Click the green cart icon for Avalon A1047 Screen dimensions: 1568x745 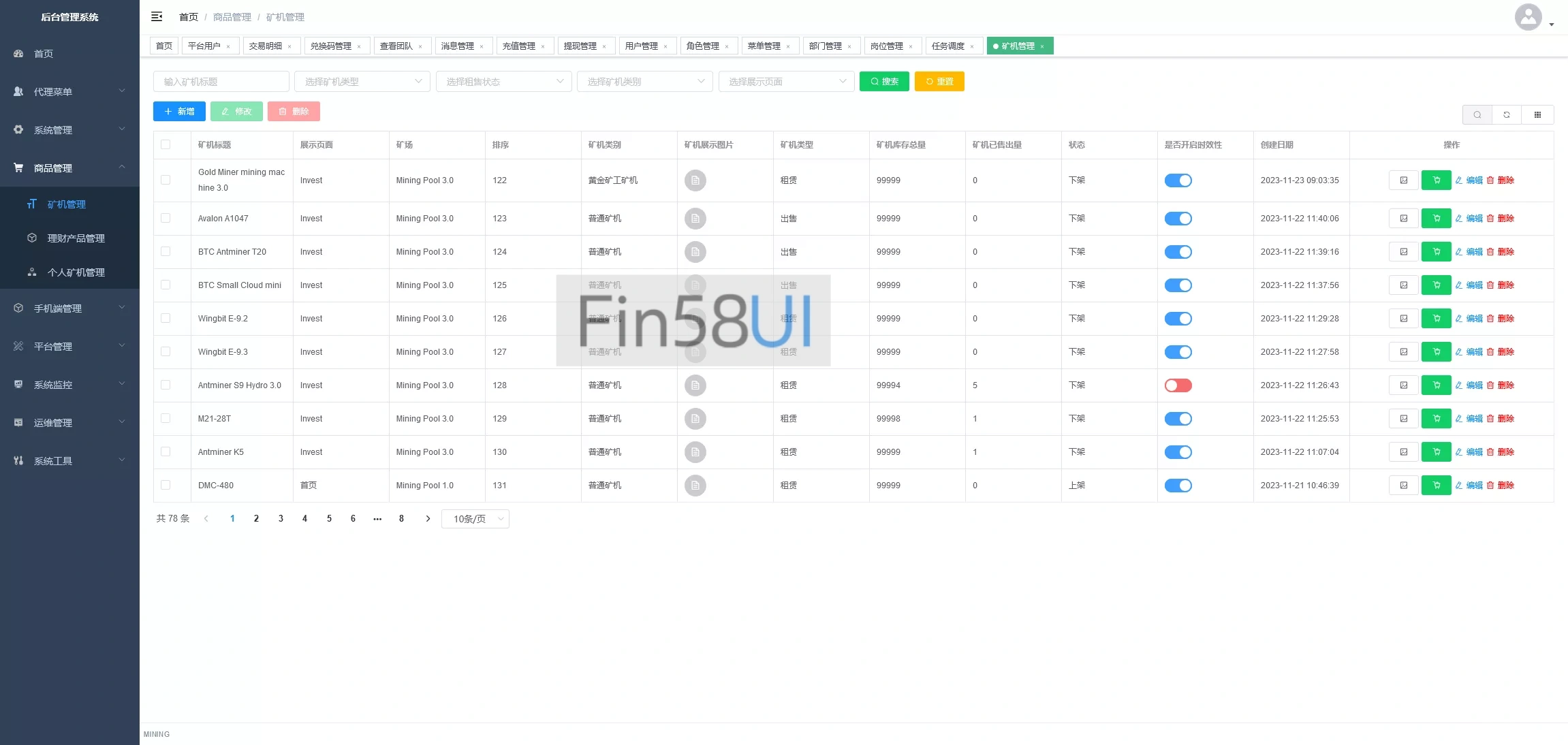[1436, 219]
